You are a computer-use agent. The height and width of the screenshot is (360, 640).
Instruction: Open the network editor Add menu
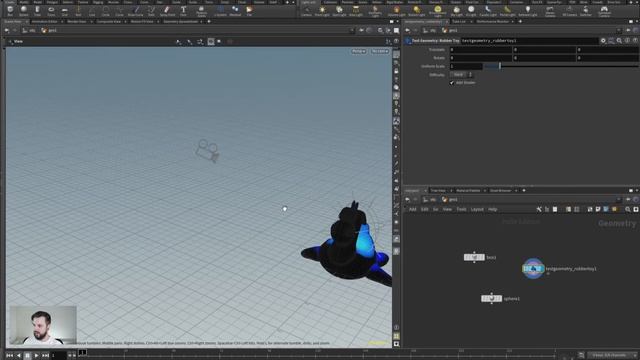coord(412,209)
